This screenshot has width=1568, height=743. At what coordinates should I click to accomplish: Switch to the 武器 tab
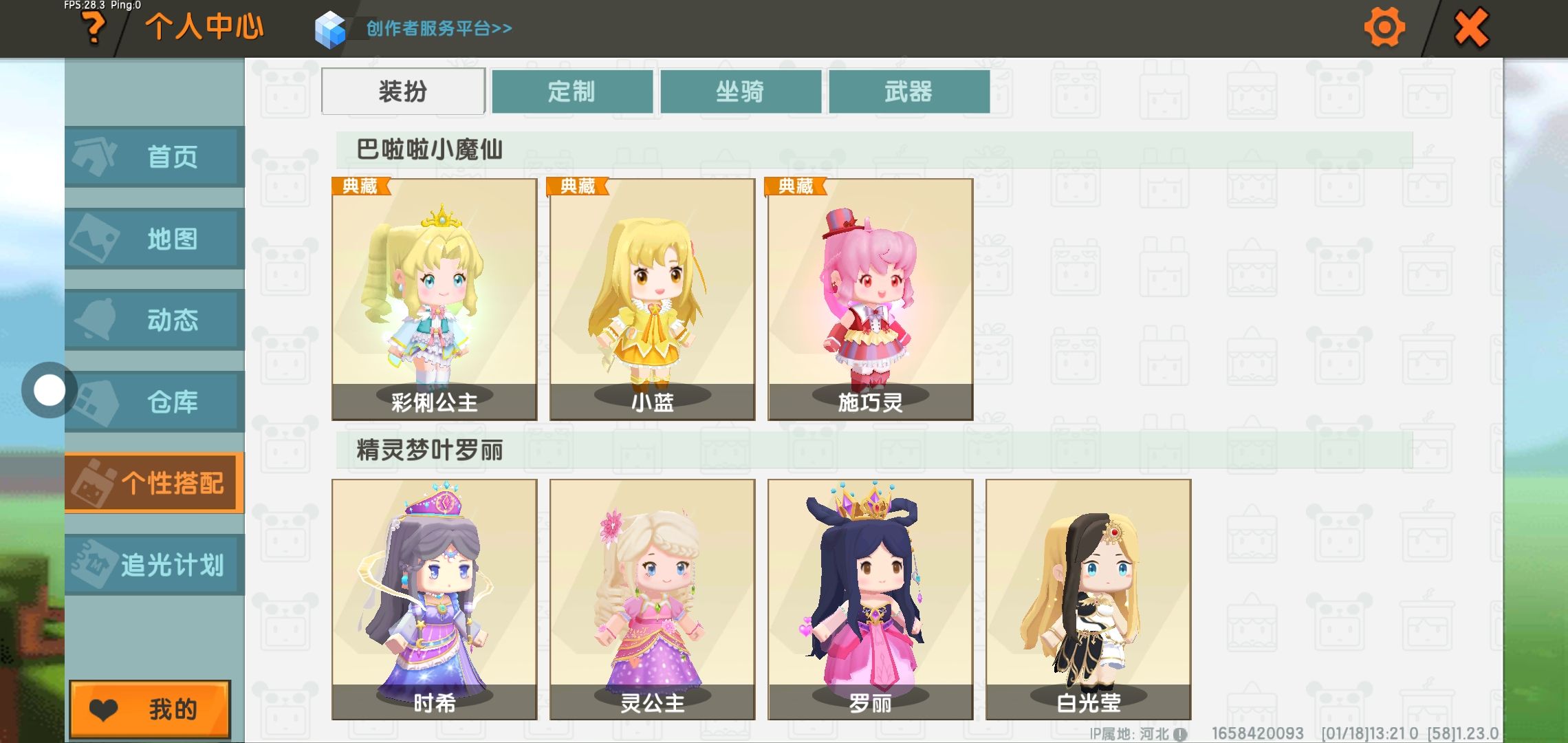point(909,91)
